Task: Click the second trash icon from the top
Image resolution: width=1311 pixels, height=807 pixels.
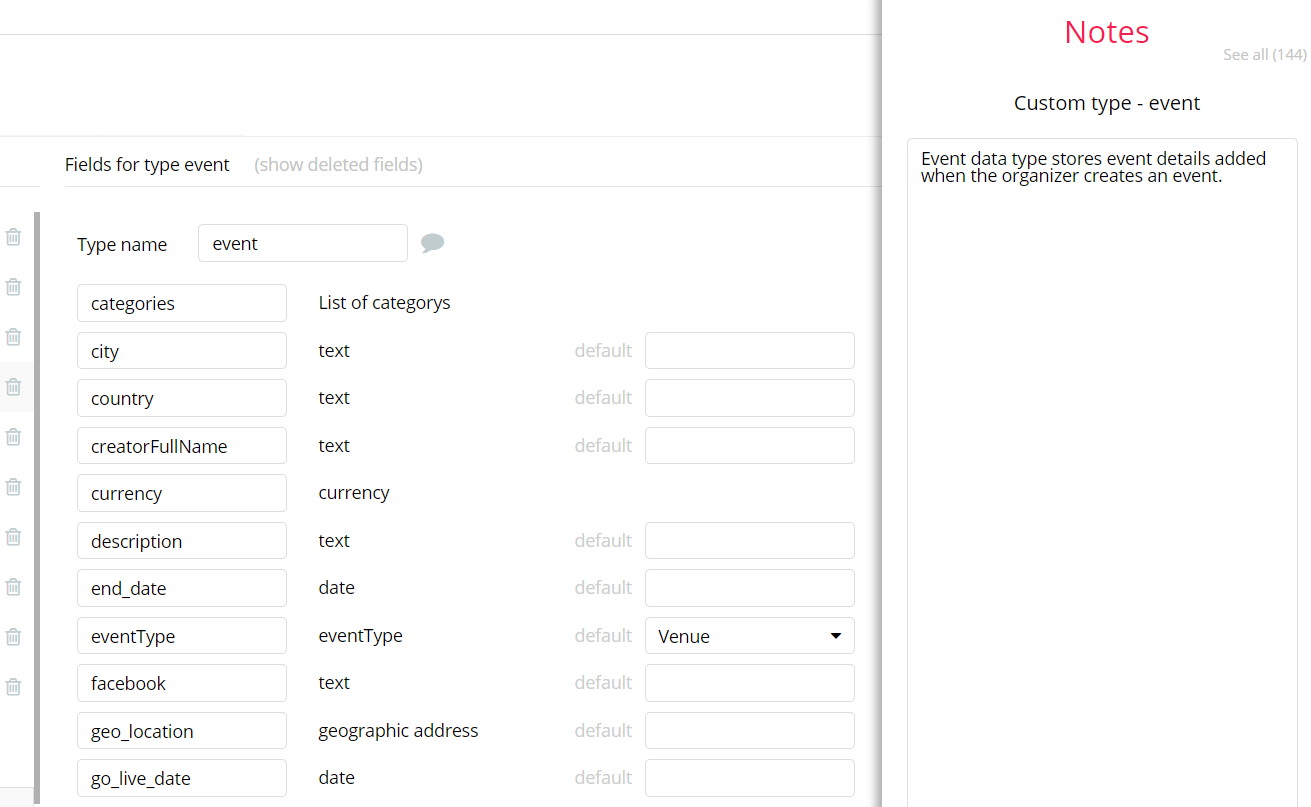Action: tap(13, 287)
